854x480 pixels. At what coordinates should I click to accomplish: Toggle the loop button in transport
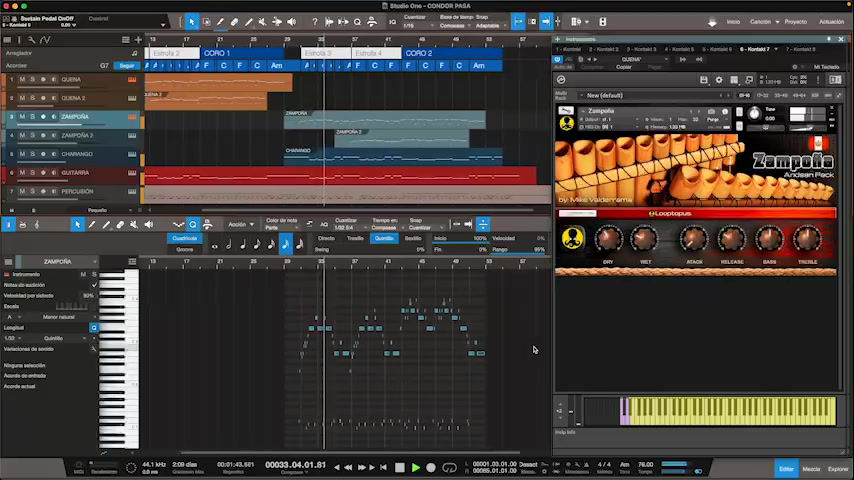coord(449,467)
